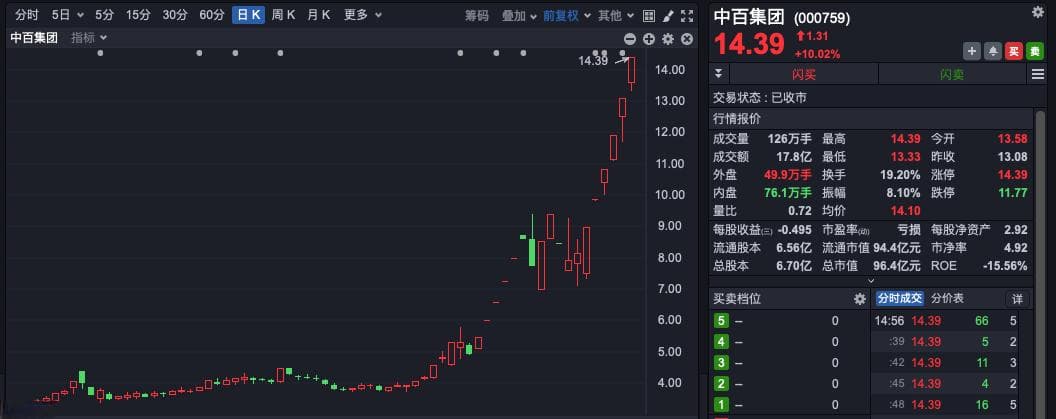Screen dimensions: 1056x419
Task: Click the 10.00 price axis label
Action: (670, 195)
